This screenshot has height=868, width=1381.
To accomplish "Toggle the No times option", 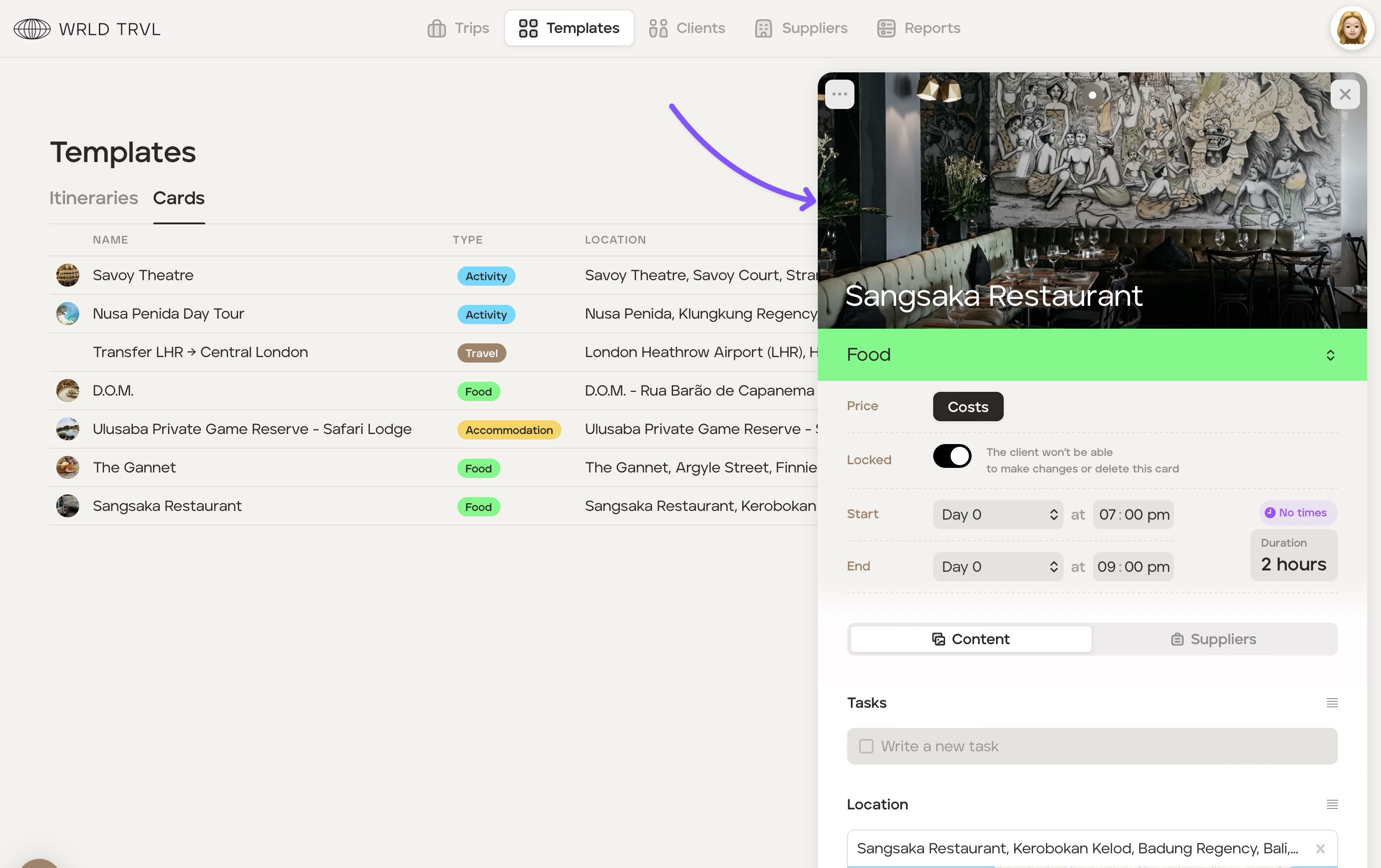I will pos(1298,513).
